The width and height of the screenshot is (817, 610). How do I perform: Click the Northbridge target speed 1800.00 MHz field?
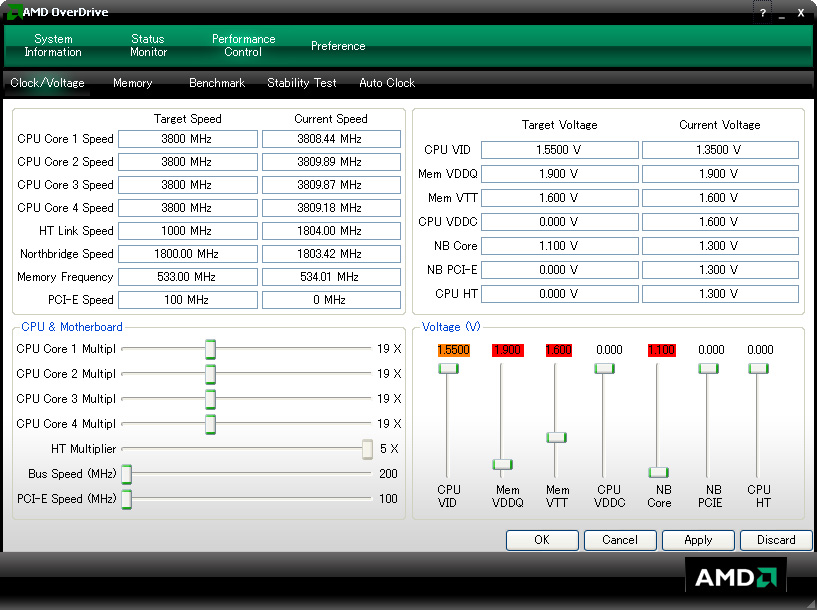(188, 254)
